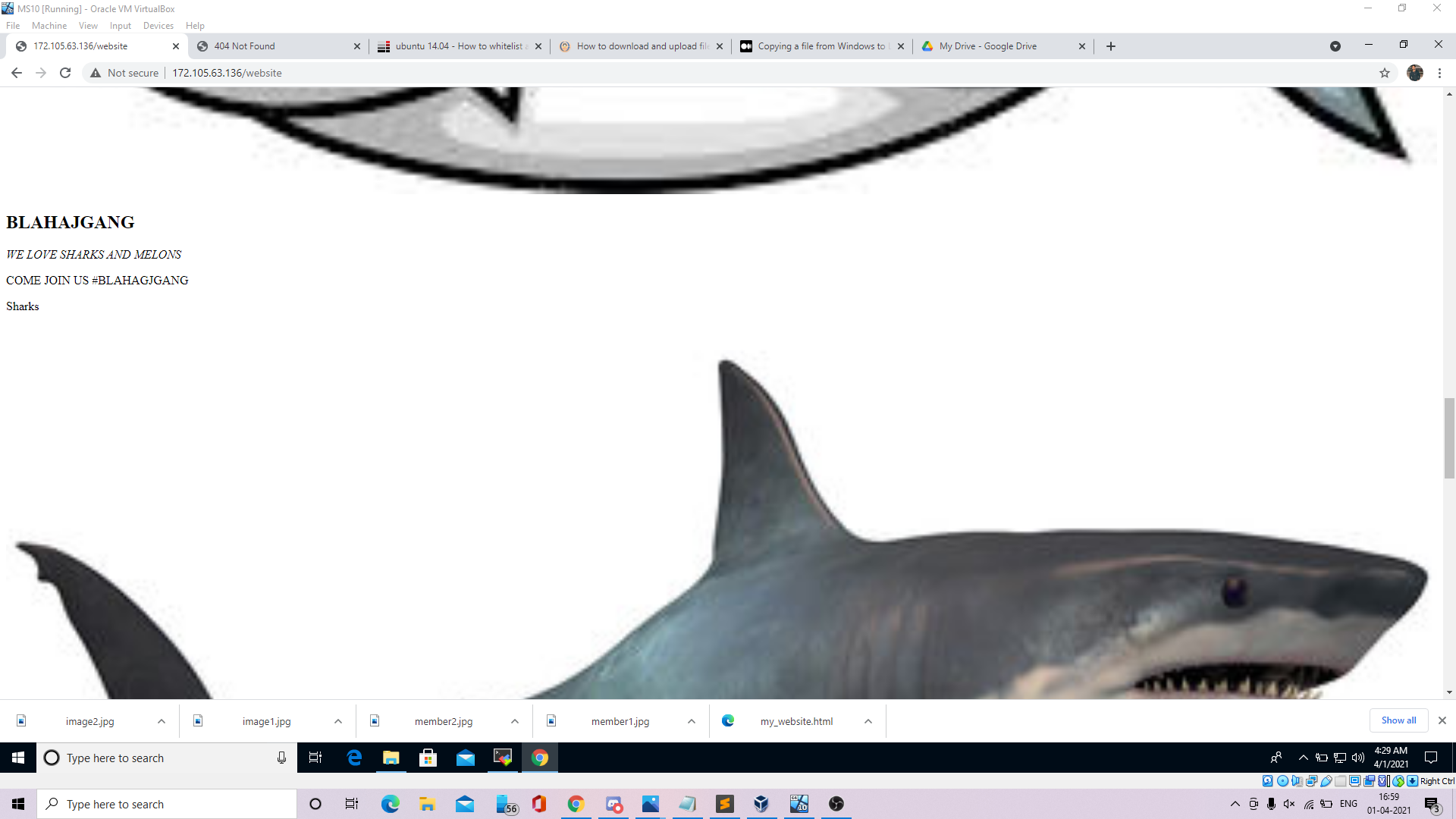Viewport: 1456px width, 819px height.
Task: Click the page vertical scrollbar thumb
Action: (1449, 438)
